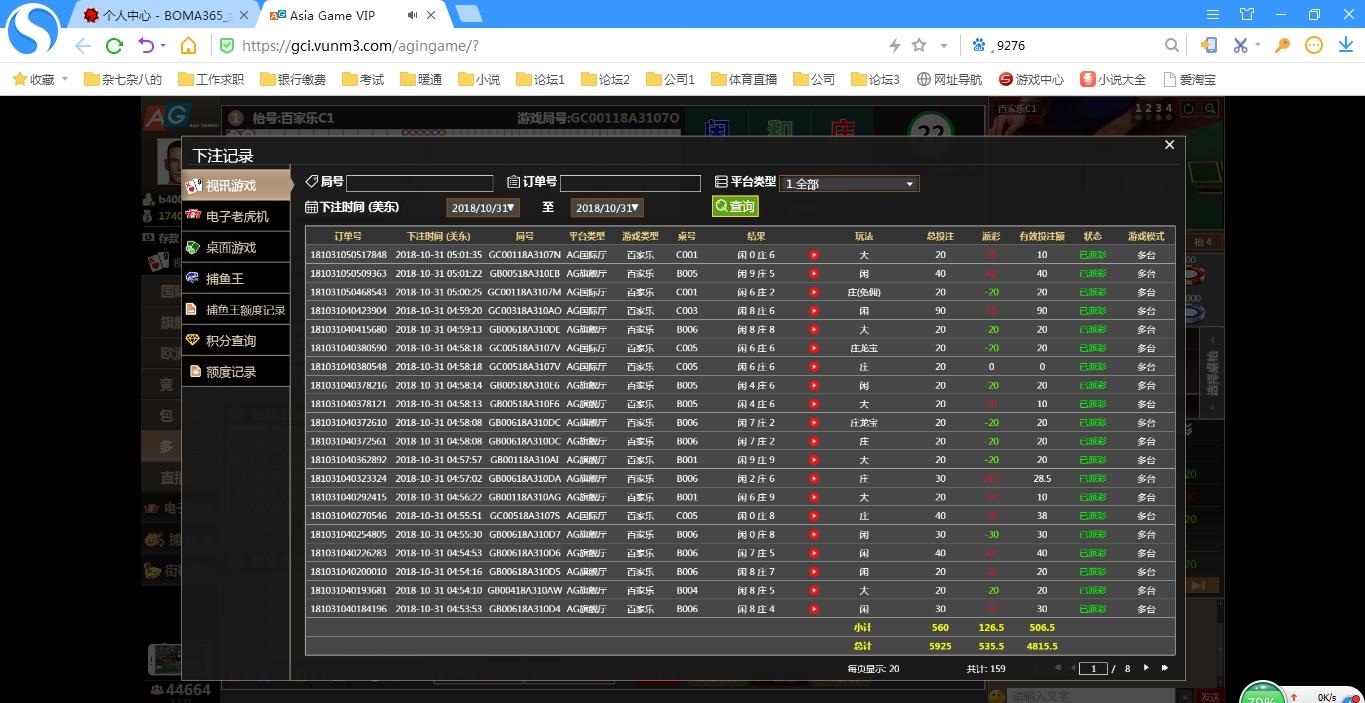Play replay for order 181031040378216

pos(813,385)
